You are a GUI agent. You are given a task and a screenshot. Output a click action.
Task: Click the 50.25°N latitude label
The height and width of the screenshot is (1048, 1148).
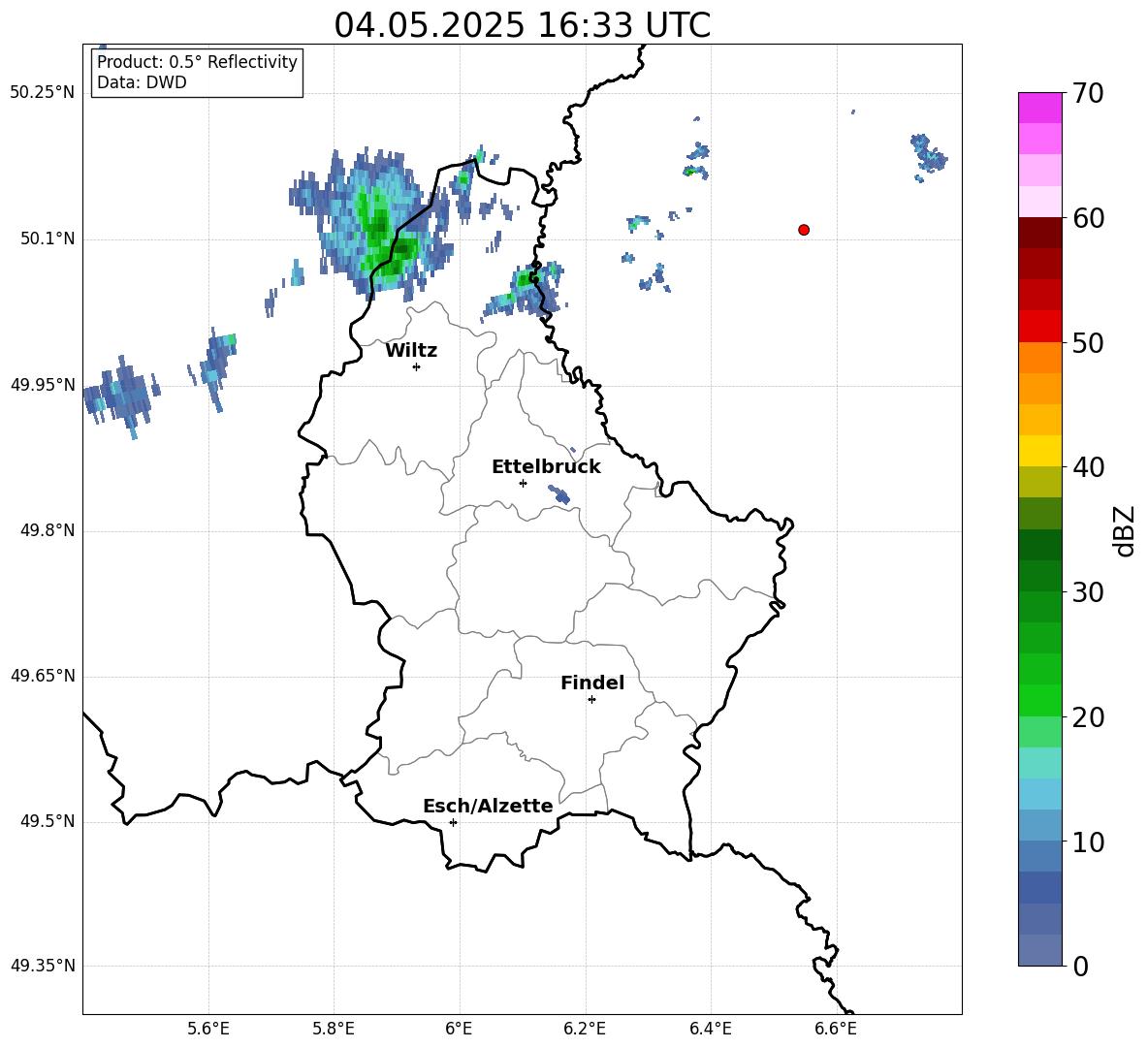43,93
